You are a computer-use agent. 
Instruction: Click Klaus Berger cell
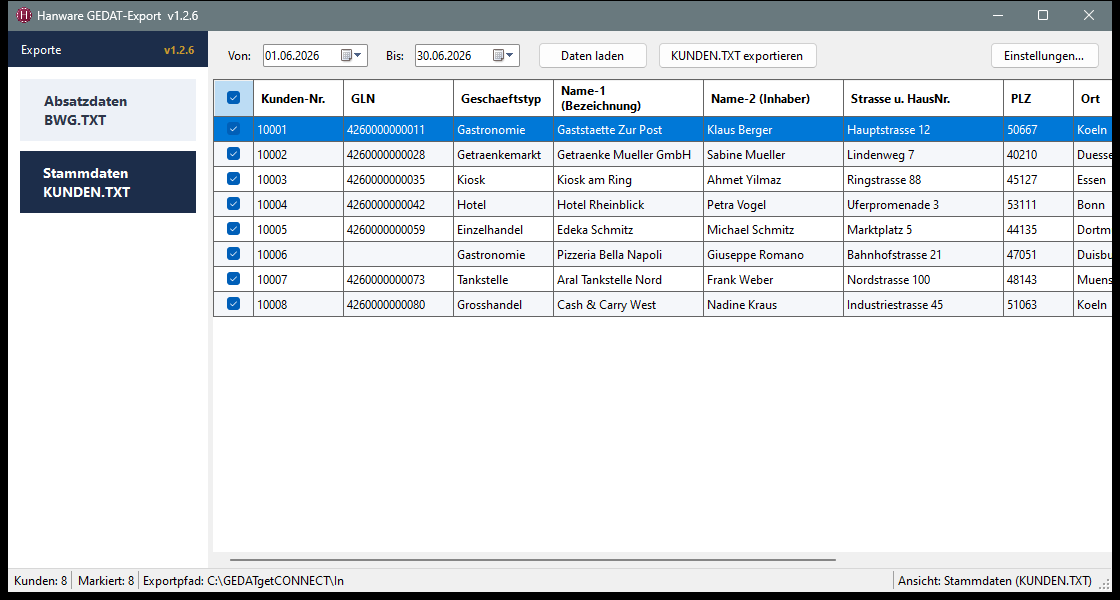[x=774, y=130]
